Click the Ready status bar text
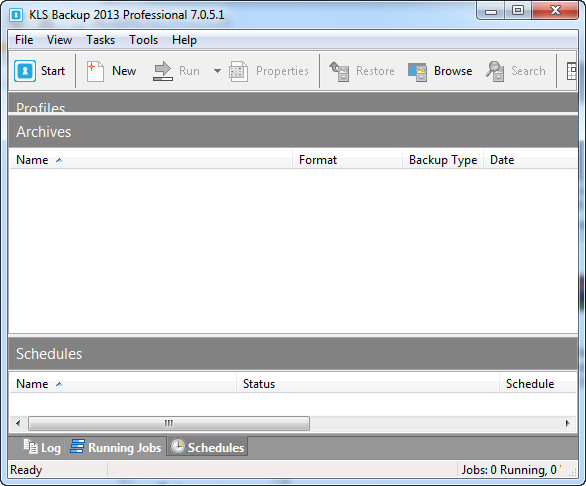 [x=26, y=470]
